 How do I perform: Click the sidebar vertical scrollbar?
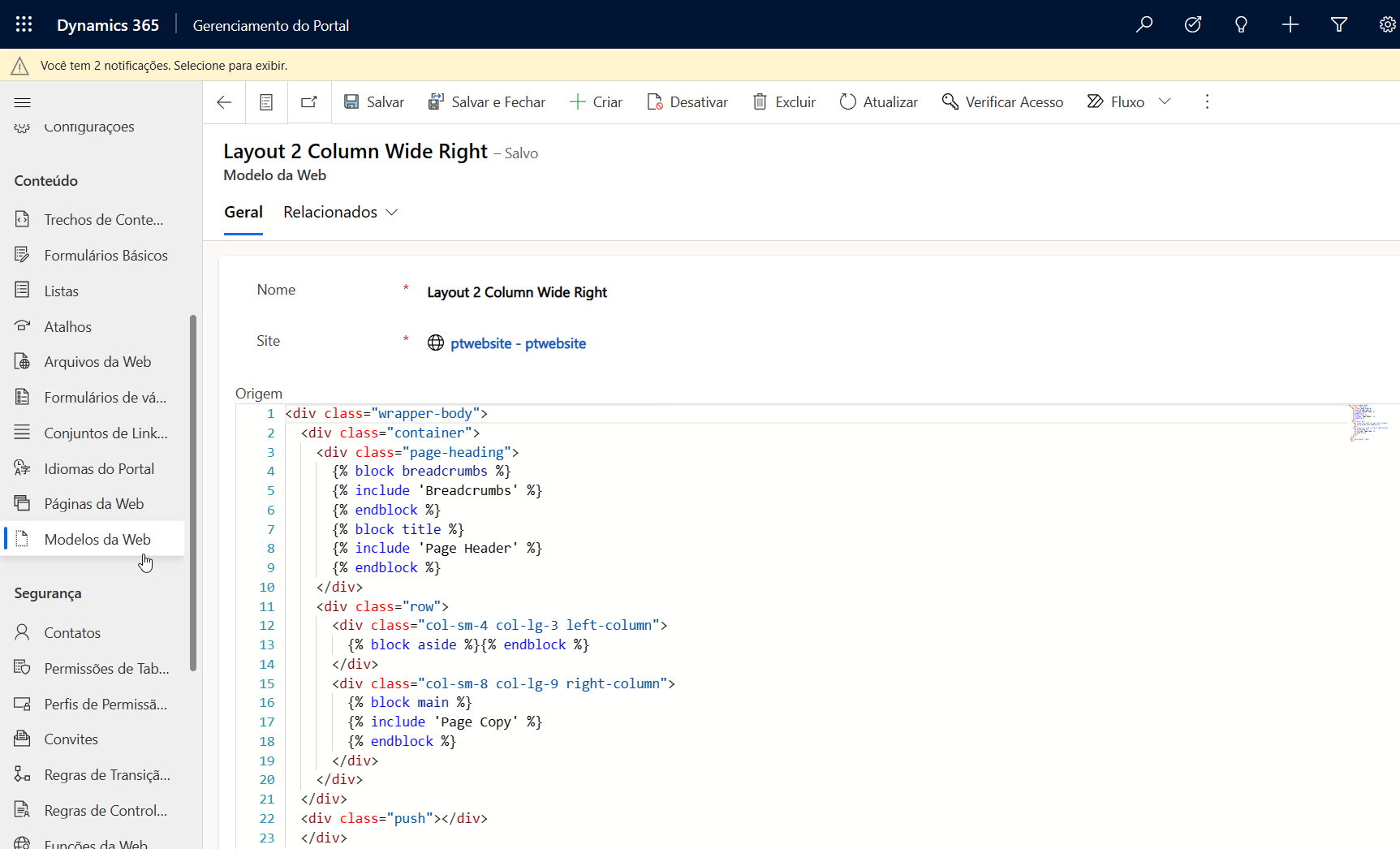[x=193, y=493]
